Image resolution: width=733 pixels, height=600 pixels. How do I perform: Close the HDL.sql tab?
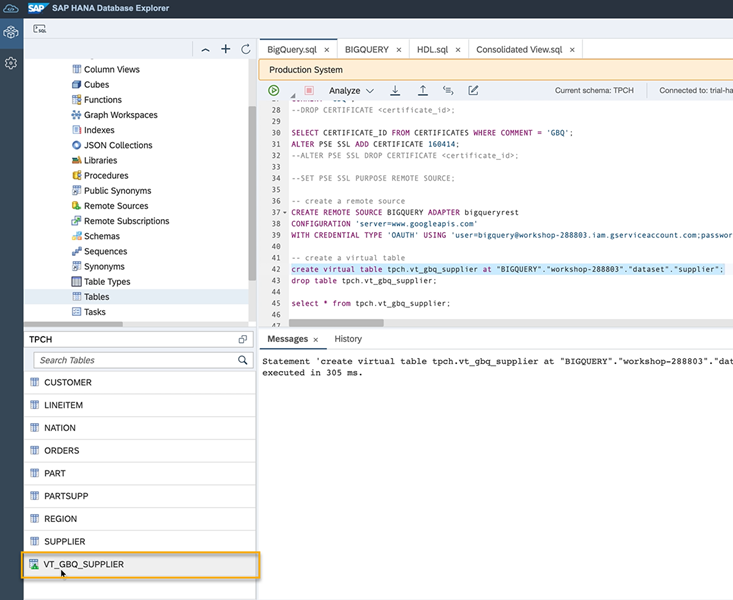point(458,50)
